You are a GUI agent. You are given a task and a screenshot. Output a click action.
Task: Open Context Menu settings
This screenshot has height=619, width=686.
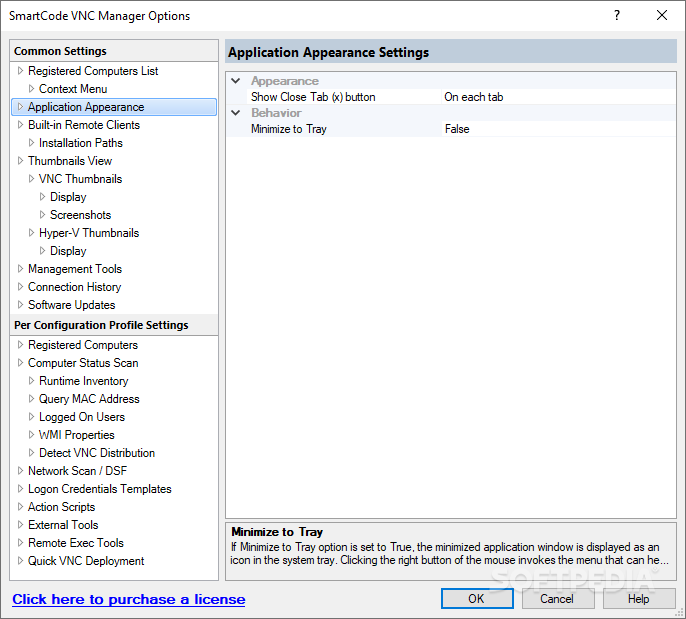(x=73, y=89)
